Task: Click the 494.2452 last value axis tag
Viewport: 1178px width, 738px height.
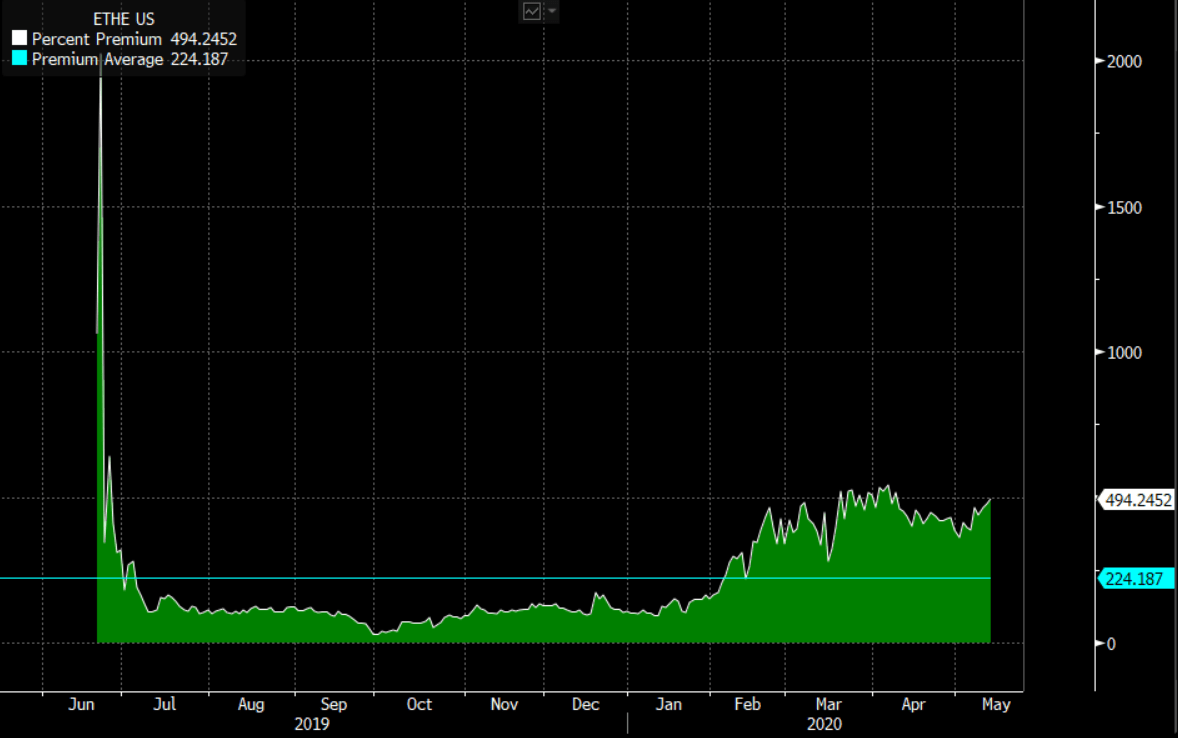Action: pyautogui.click(x=1137, y=501)
